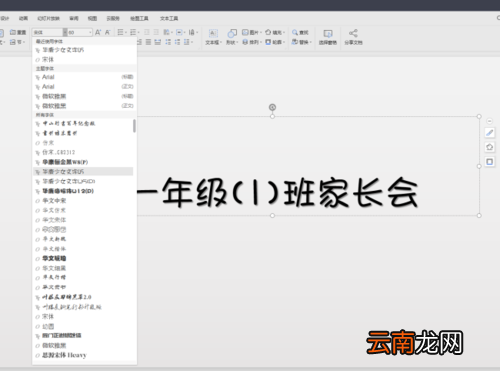The image size is (500, 371).
Task: Open the 选择窗格 selection pane
Action: click(x=328, y=37)
